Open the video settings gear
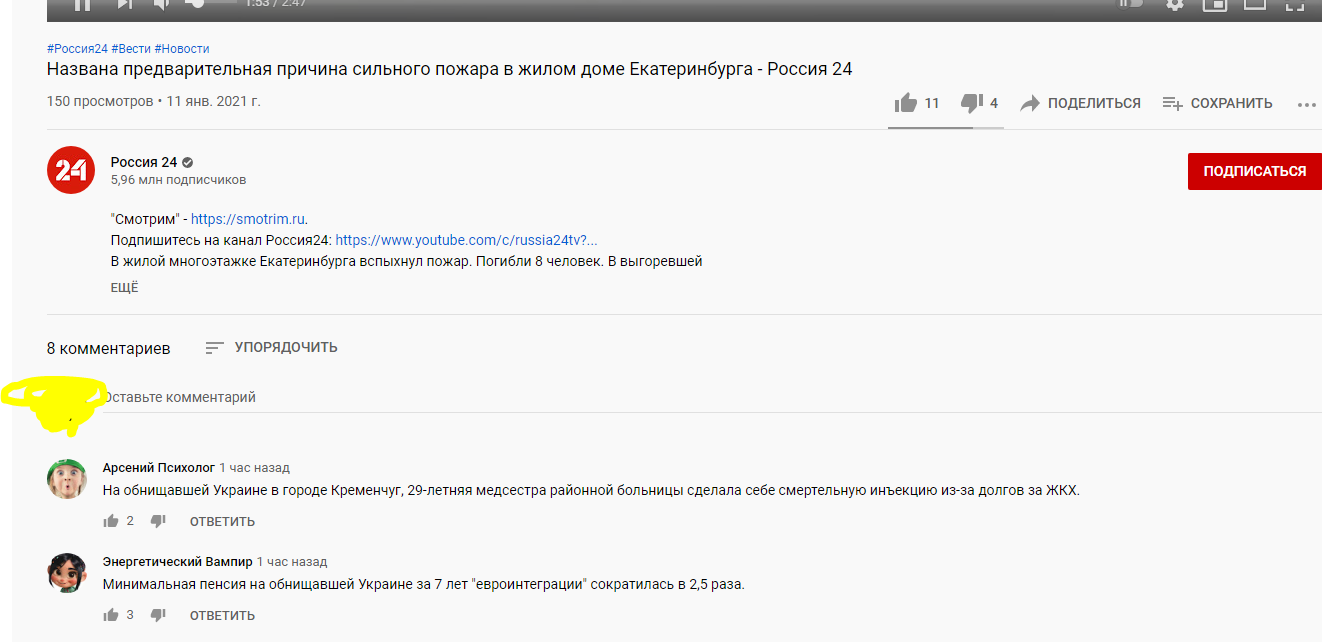Image resolution: width=1322 pixels, height=642 pixels. [x=1175, y=6]
